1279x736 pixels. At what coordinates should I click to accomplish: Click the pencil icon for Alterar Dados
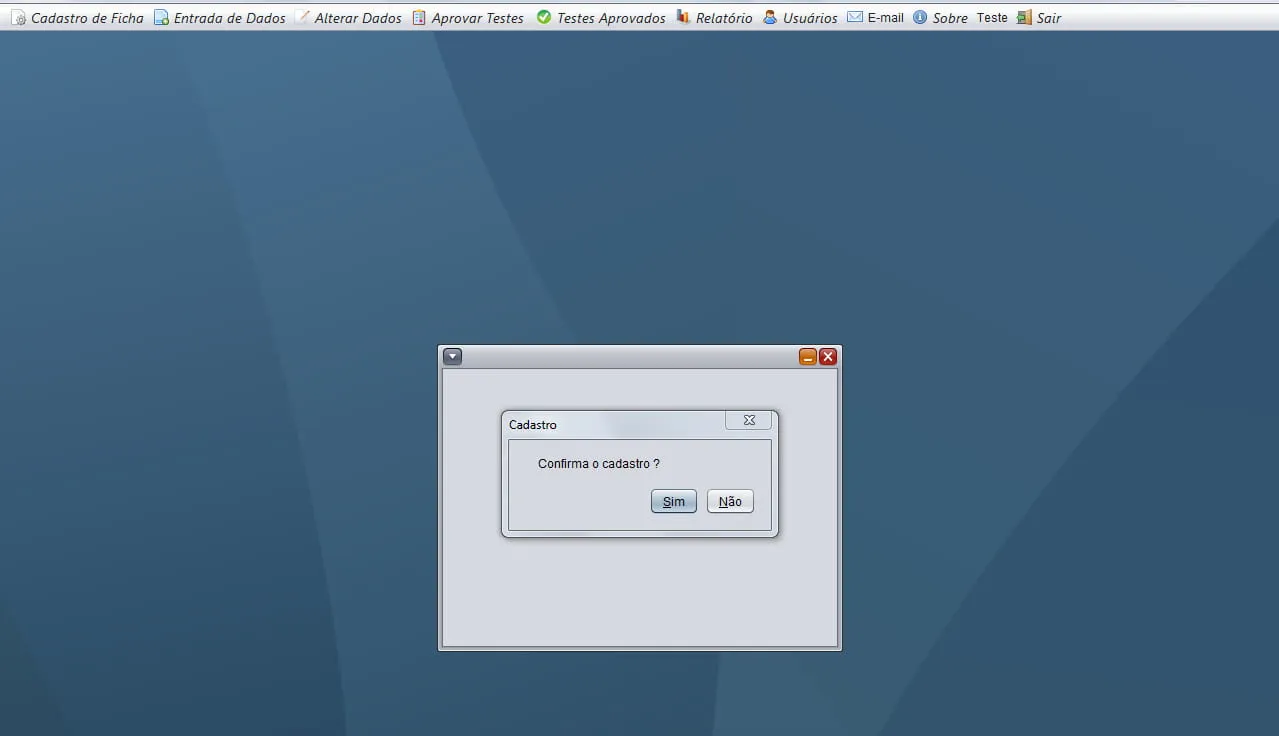coord(302,18)
